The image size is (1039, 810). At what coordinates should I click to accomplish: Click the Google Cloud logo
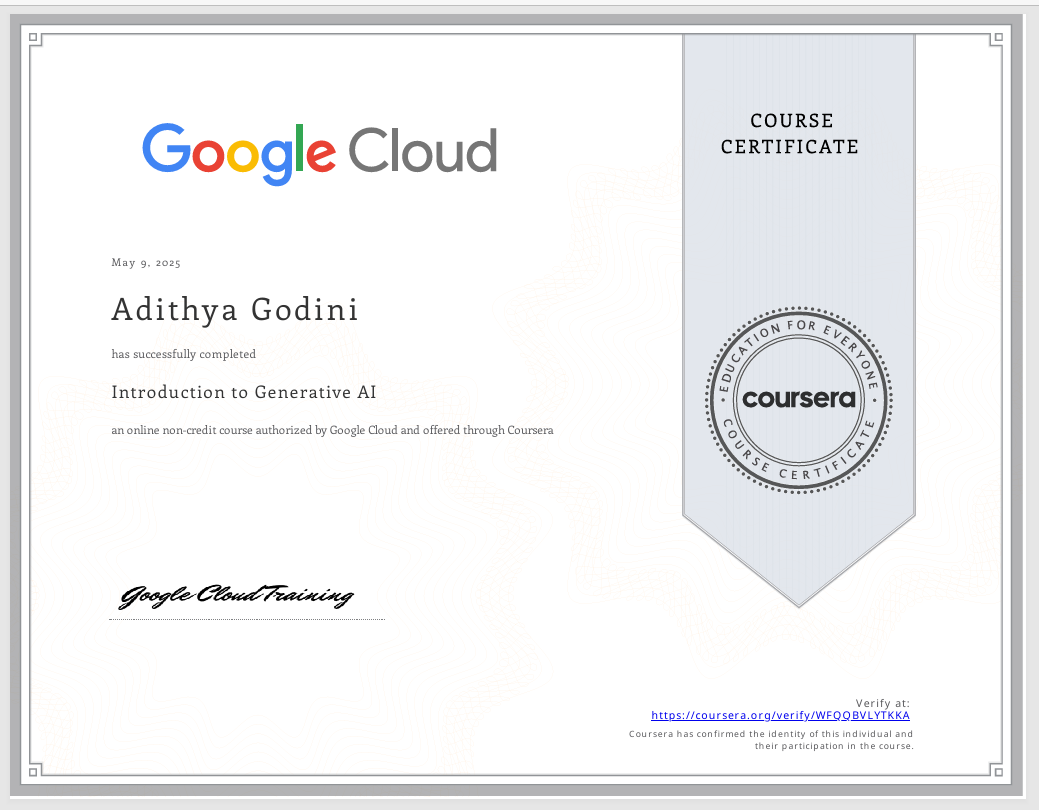tap(319, 153)
